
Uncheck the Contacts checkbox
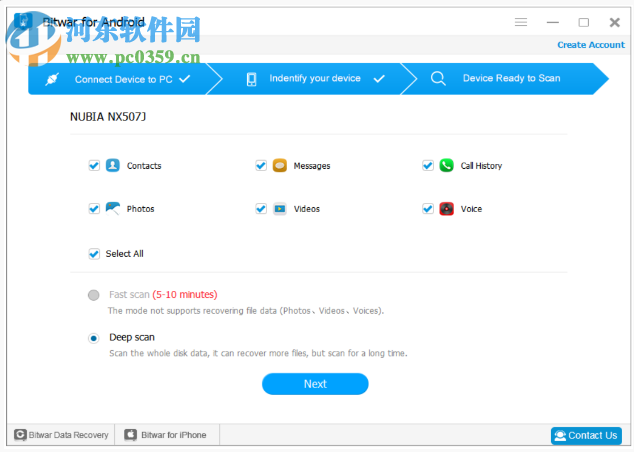tap(94, 165)
